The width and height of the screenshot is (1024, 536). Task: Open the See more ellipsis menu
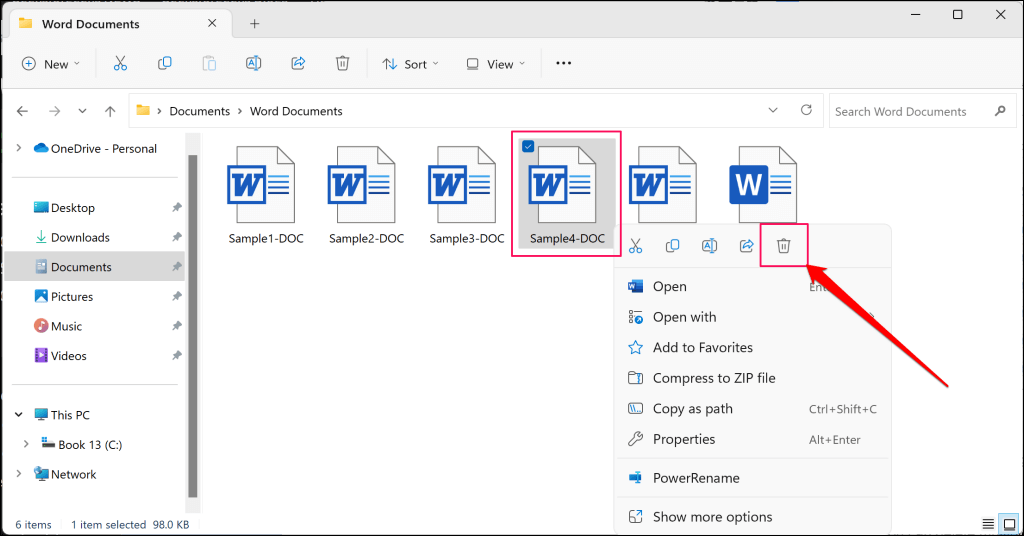(x=563, y=64)
